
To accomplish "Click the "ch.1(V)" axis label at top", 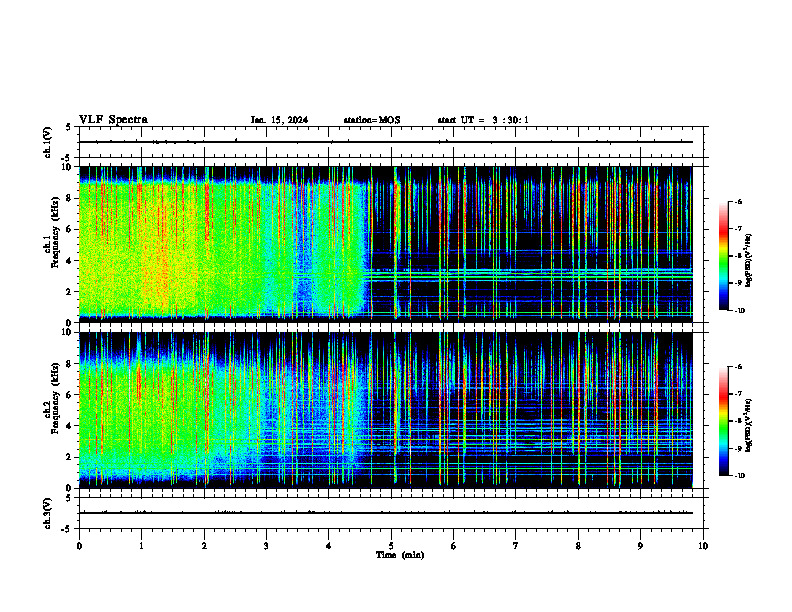I will tap(48, 142).
